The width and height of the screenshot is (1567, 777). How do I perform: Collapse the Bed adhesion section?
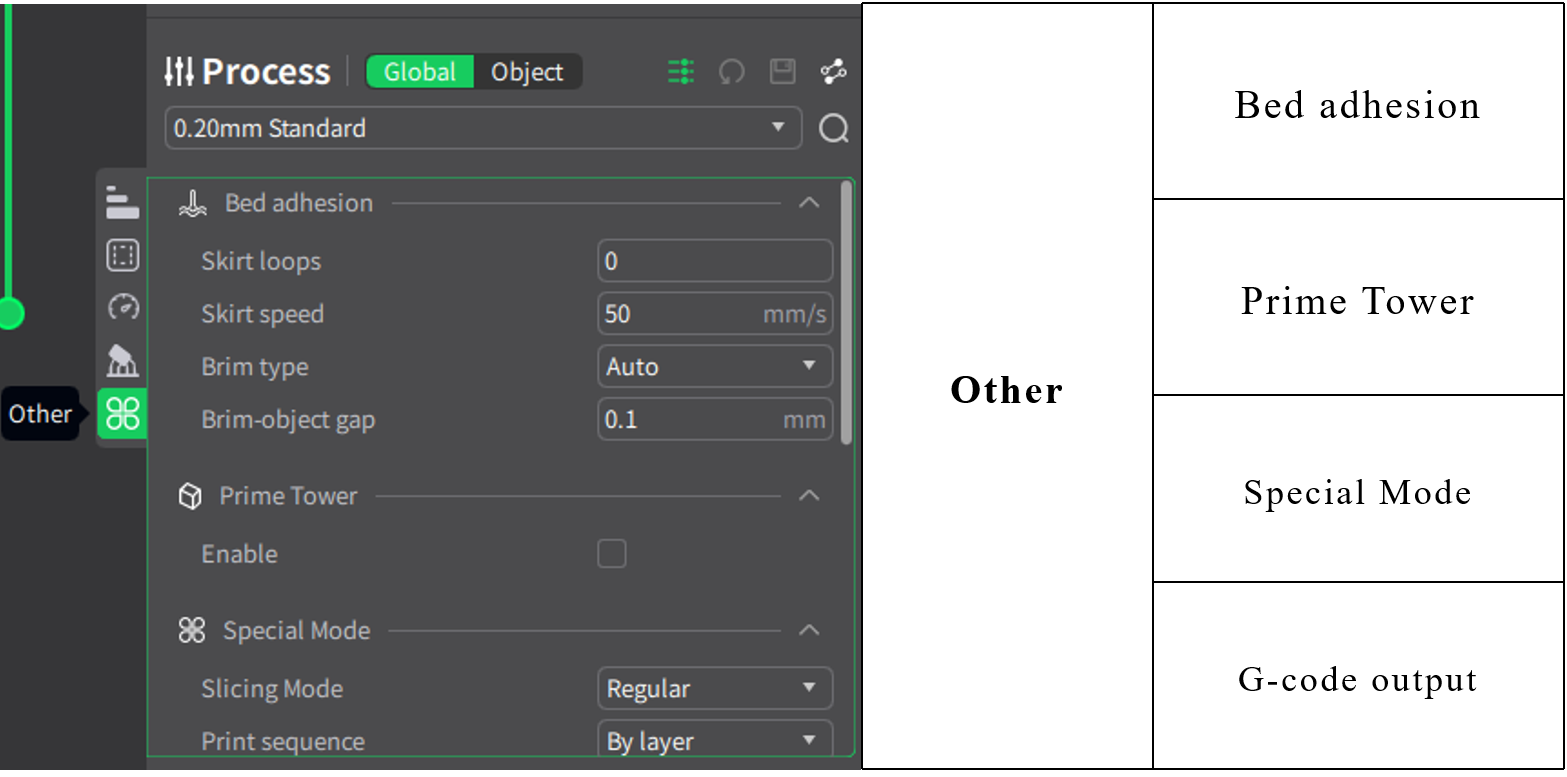[x=809, y=203]
